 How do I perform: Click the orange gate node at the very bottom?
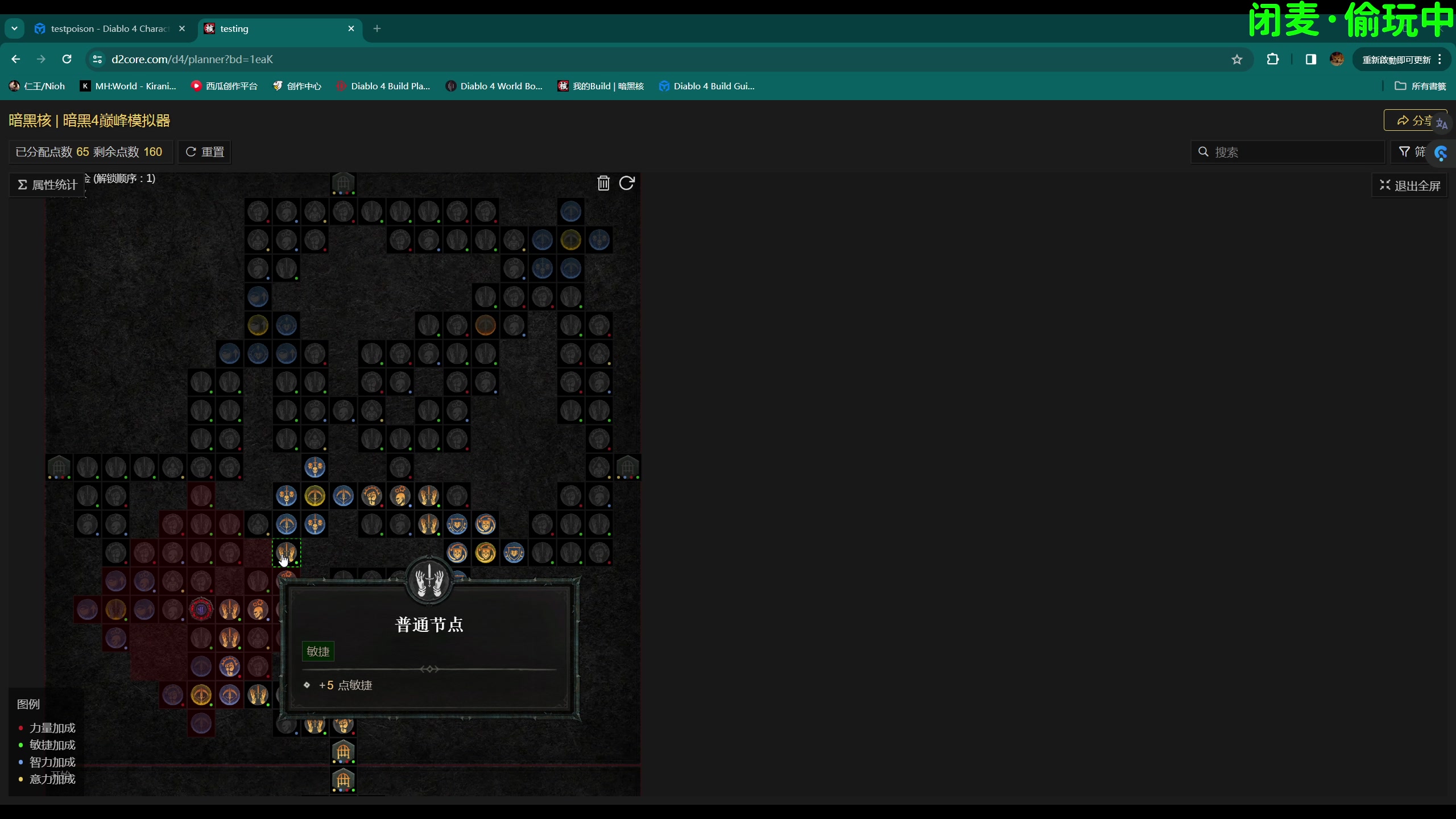coord(343,780)
